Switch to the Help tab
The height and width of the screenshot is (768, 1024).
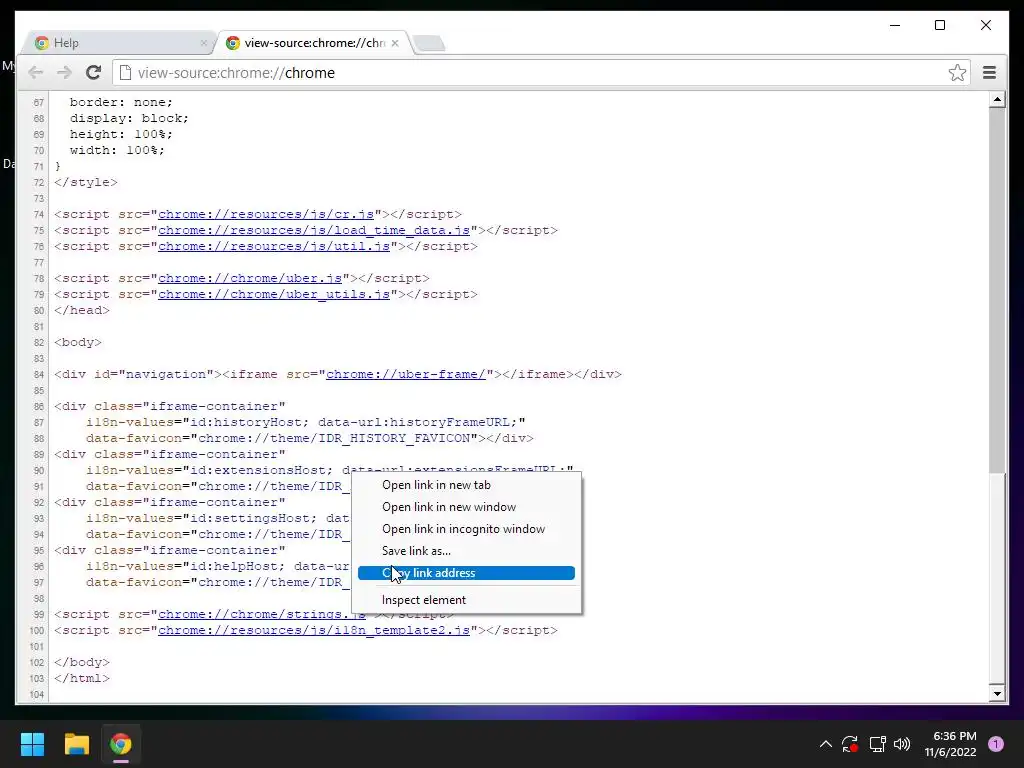click(118, 43)
